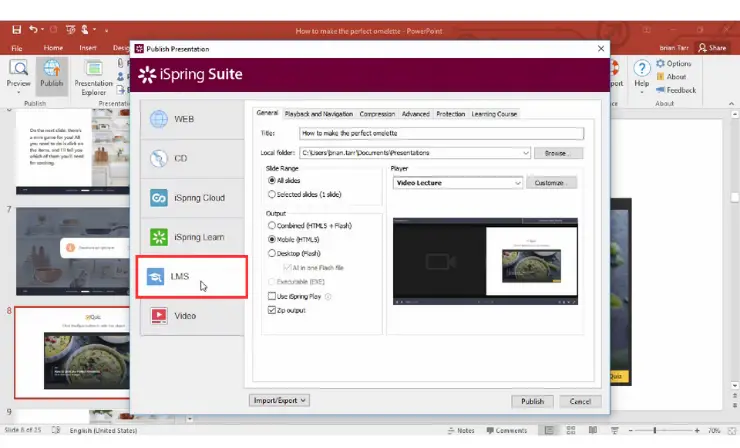The width and height of the screenshot is (740, 448).
Task: Click into the Title input field
Action: click(441, 133)
